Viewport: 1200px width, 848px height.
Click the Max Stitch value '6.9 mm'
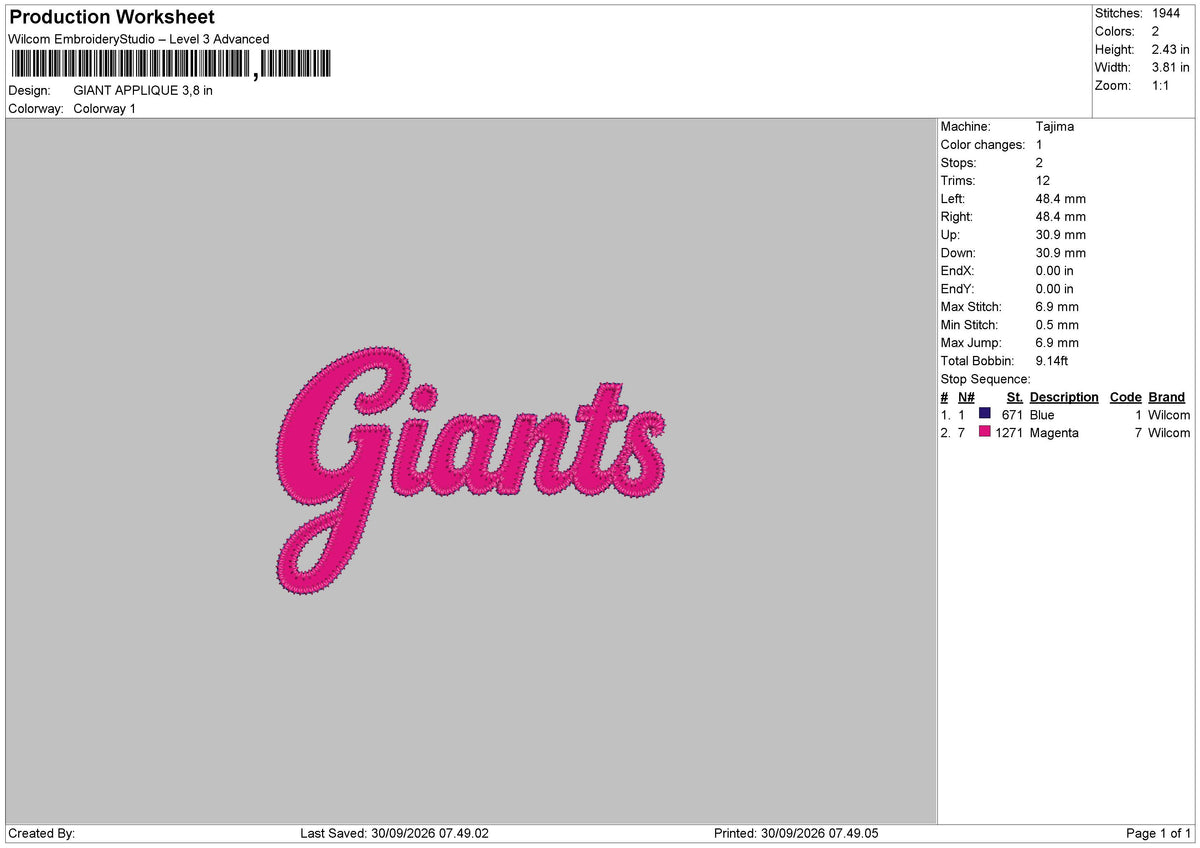(1057, 306)
